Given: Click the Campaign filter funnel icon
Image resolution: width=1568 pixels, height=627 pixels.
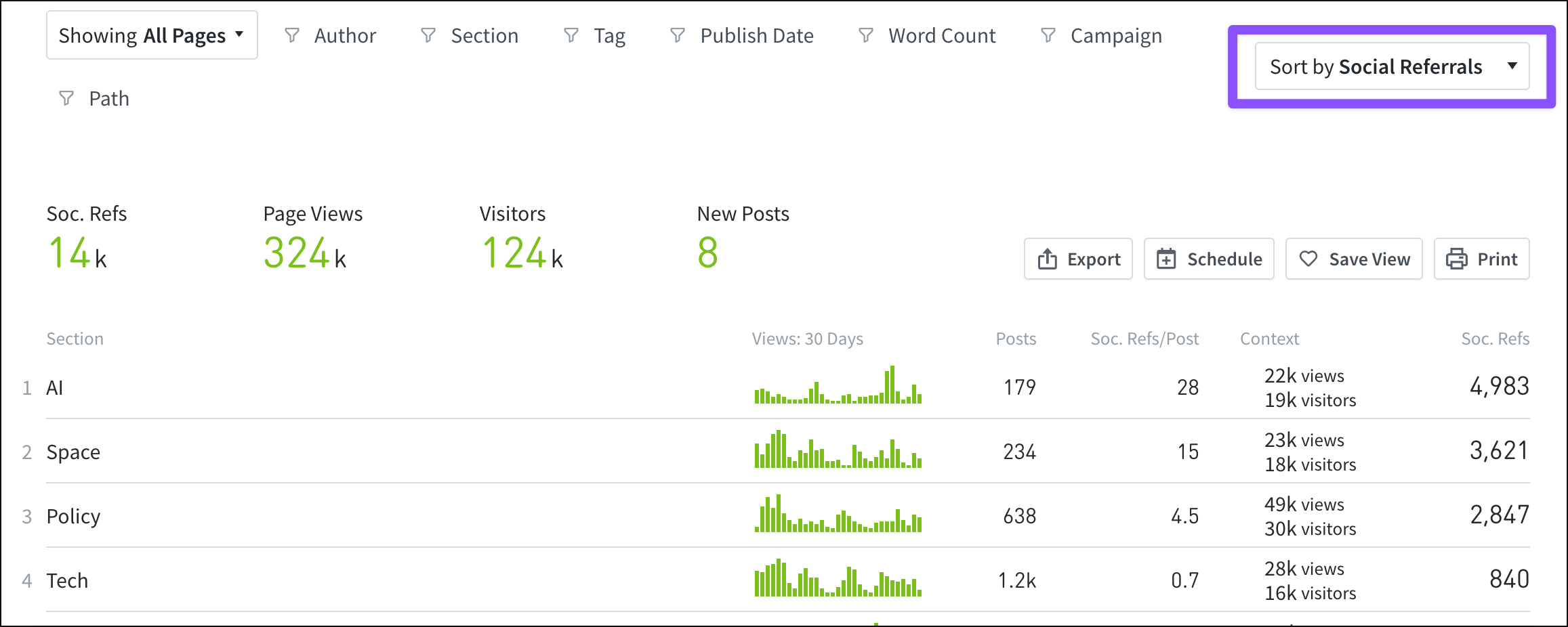Looking at the screenshot, I should 1048,35.
